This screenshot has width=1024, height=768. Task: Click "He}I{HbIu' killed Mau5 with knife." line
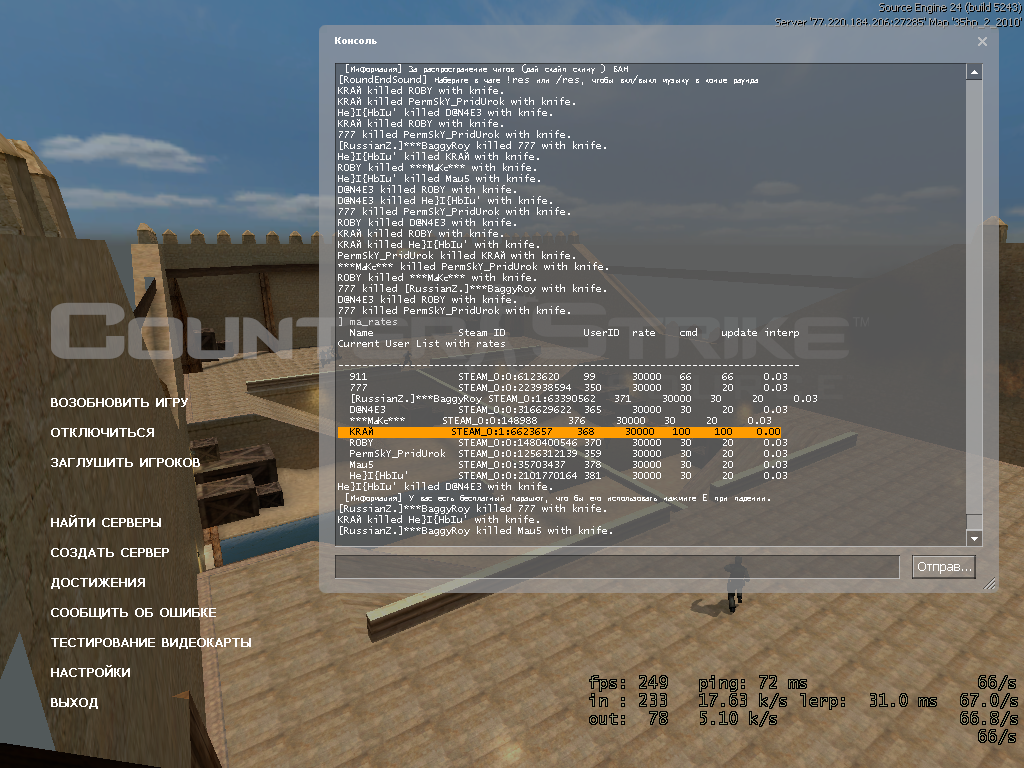439,179
